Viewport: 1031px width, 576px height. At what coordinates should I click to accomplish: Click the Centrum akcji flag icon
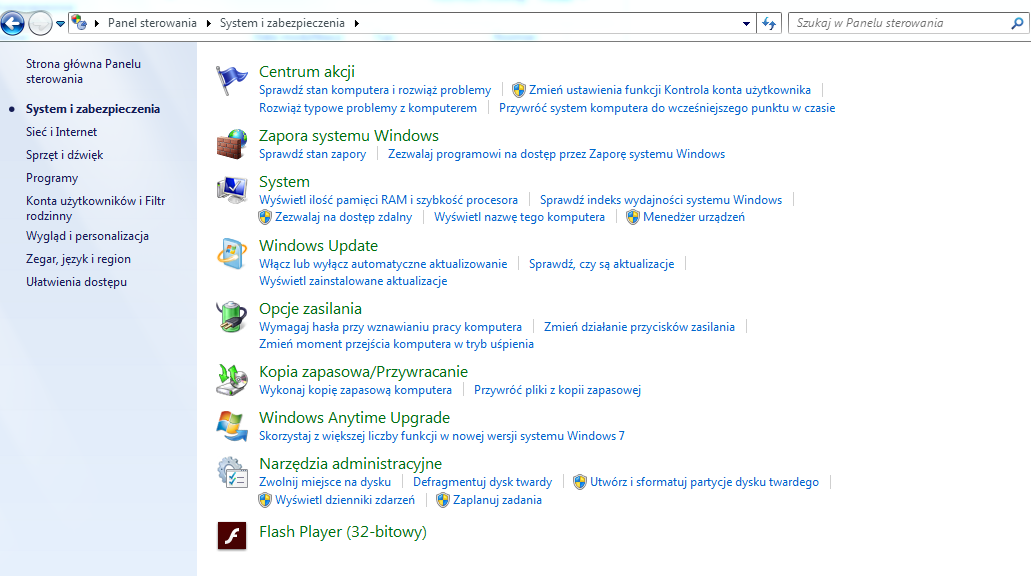(231, 82)
